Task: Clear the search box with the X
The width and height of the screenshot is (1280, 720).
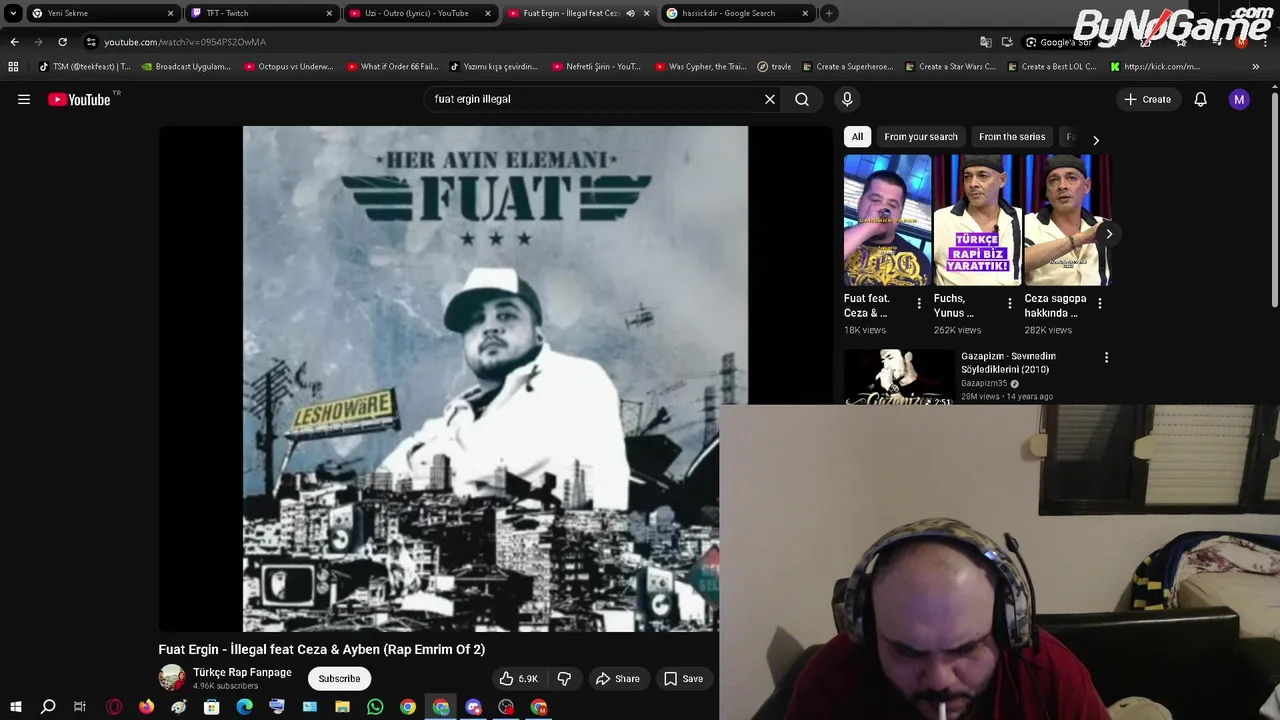Action: [770, 99]
